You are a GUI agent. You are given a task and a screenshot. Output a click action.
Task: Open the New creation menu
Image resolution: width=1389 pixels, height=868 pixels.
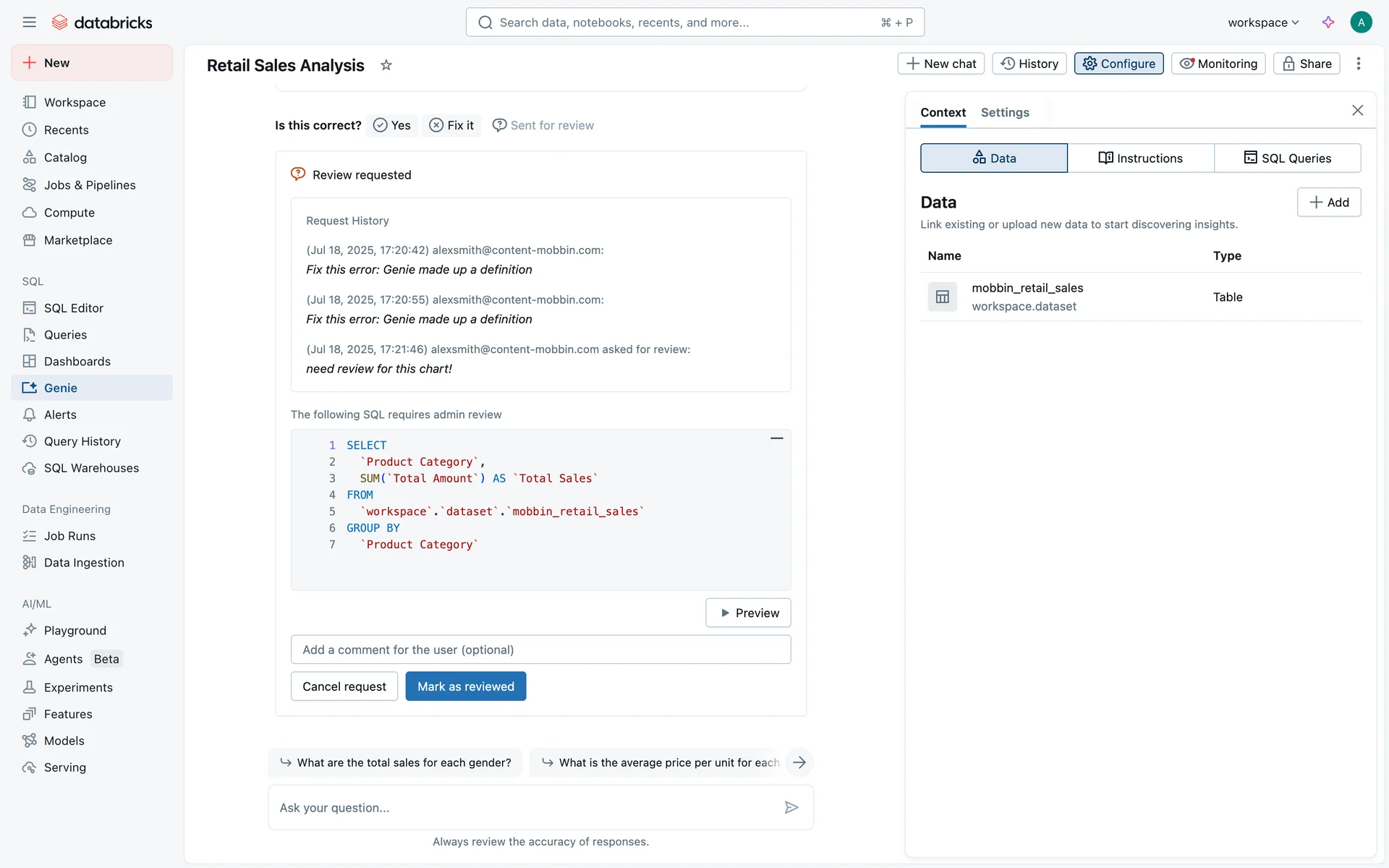[92, 63]
